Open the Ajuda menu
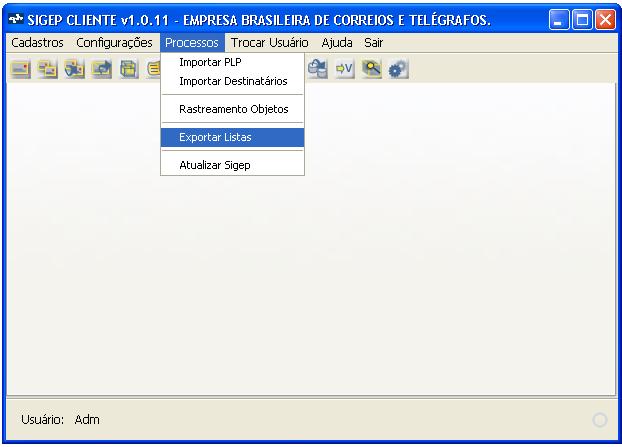The height and width of the screenshot is (447, 622). pyautogui.click(x=337, y=42)
